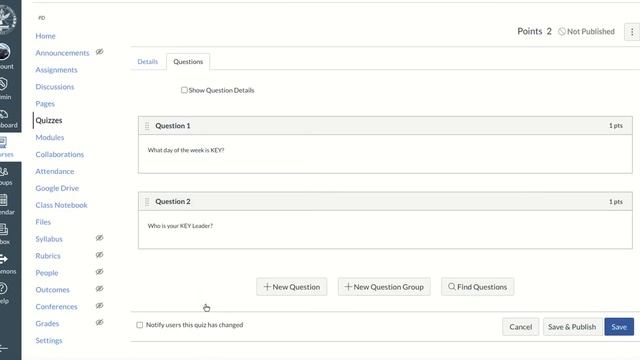
Task: Open Collaborations in course navigation
Action: 60,154
